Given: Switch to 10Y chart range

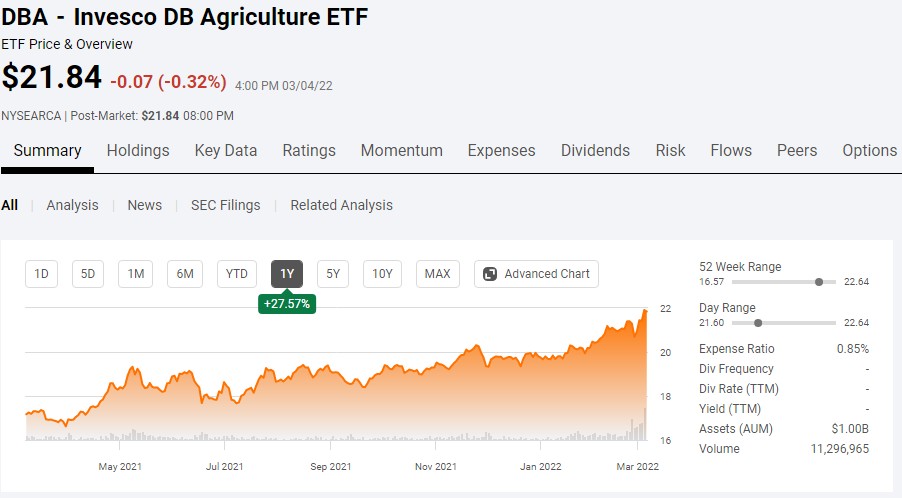Looking at the screenshot, I should [x=382, y=274].
